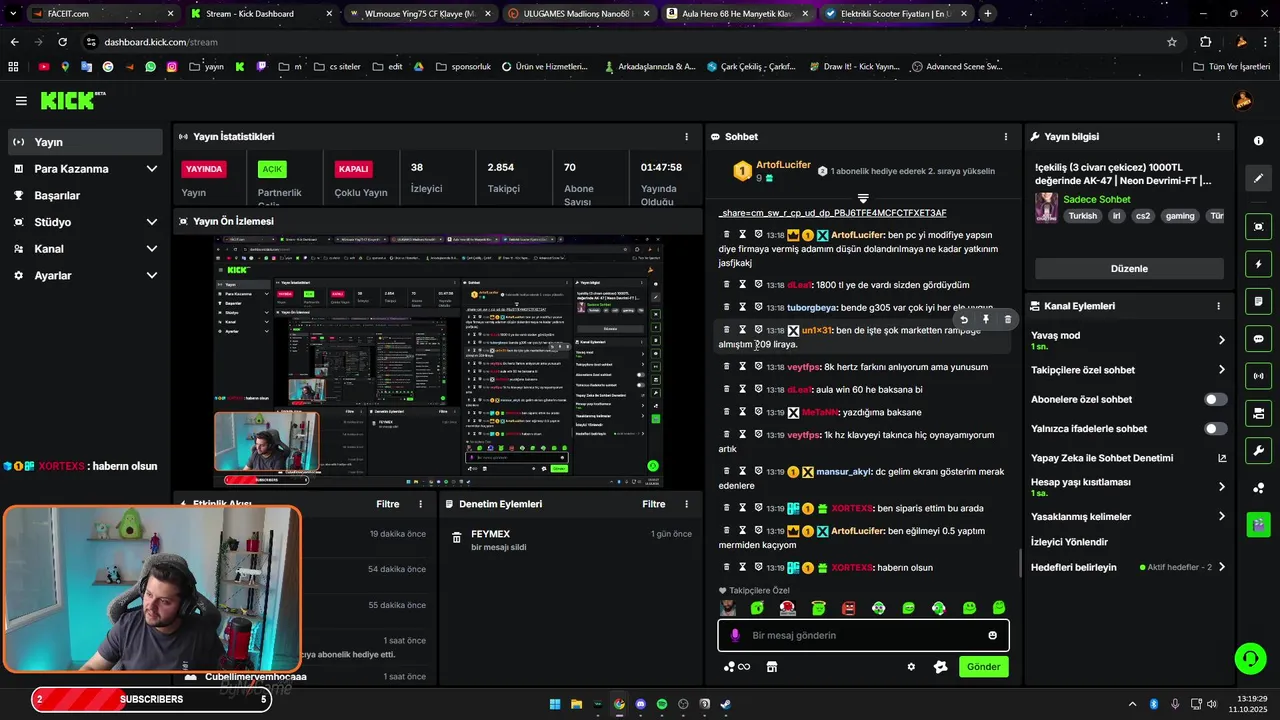Expand the Stüdyo sidebar section
Viewport: 1280px width, 720px height.
point(152,222)
